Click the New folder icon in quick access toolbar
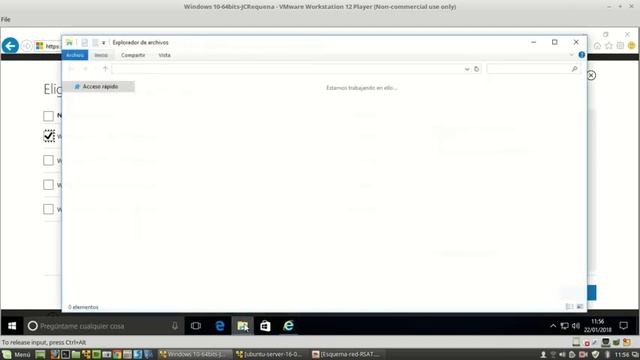Image resolution: width=640 pixels, height=360 pixels. pos(95,42)
